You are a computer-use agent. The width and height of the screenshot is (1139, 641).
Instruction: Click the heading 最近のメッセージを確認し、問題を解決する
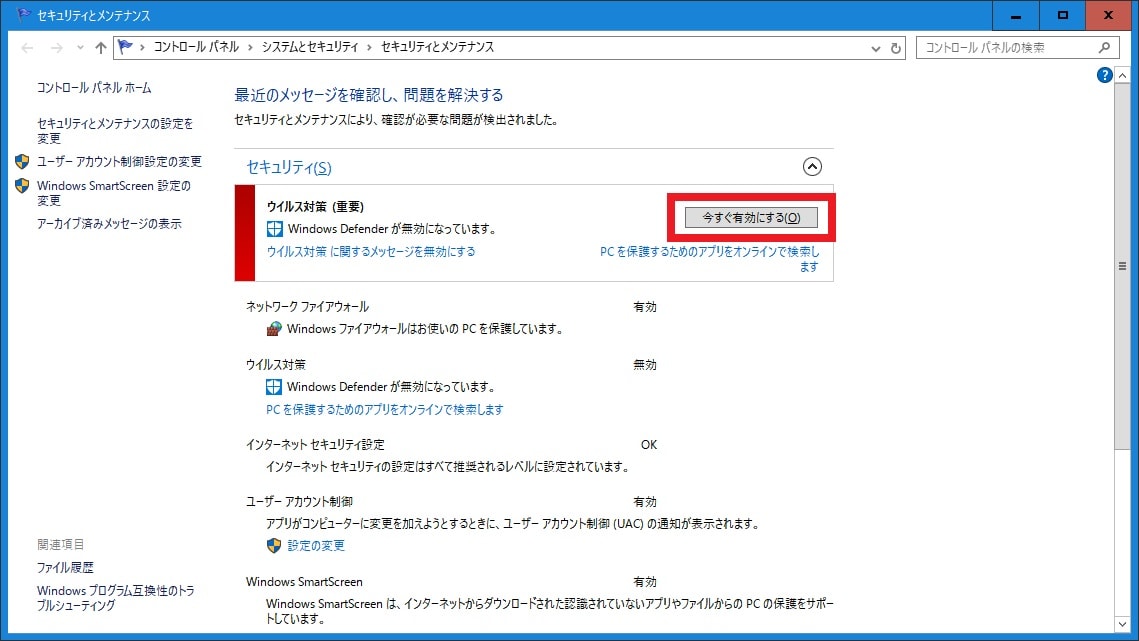(x=369, y=95)
